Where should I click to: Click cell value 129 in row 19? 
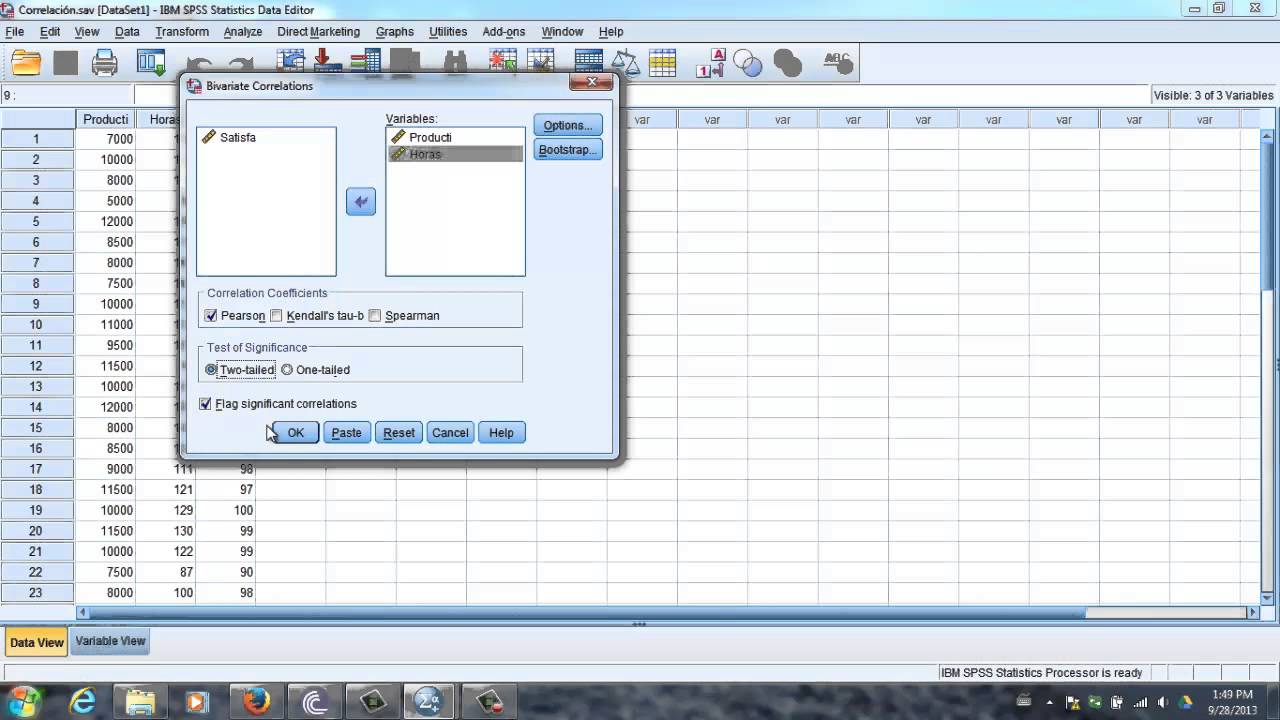point(166,510)
